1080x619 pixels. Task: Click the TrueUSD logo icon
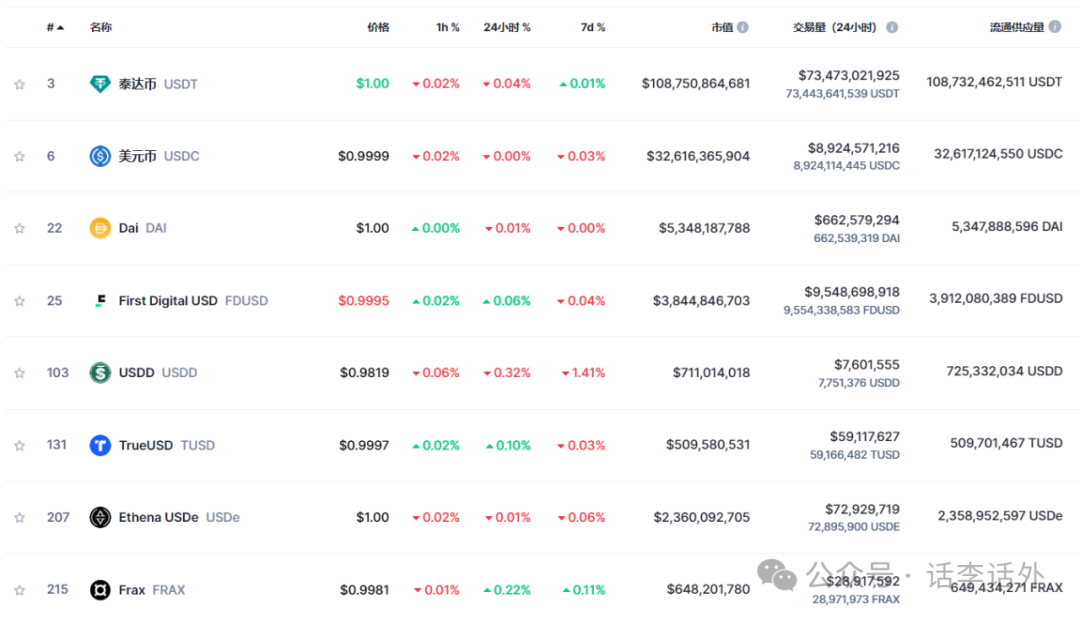pos(100,445)
